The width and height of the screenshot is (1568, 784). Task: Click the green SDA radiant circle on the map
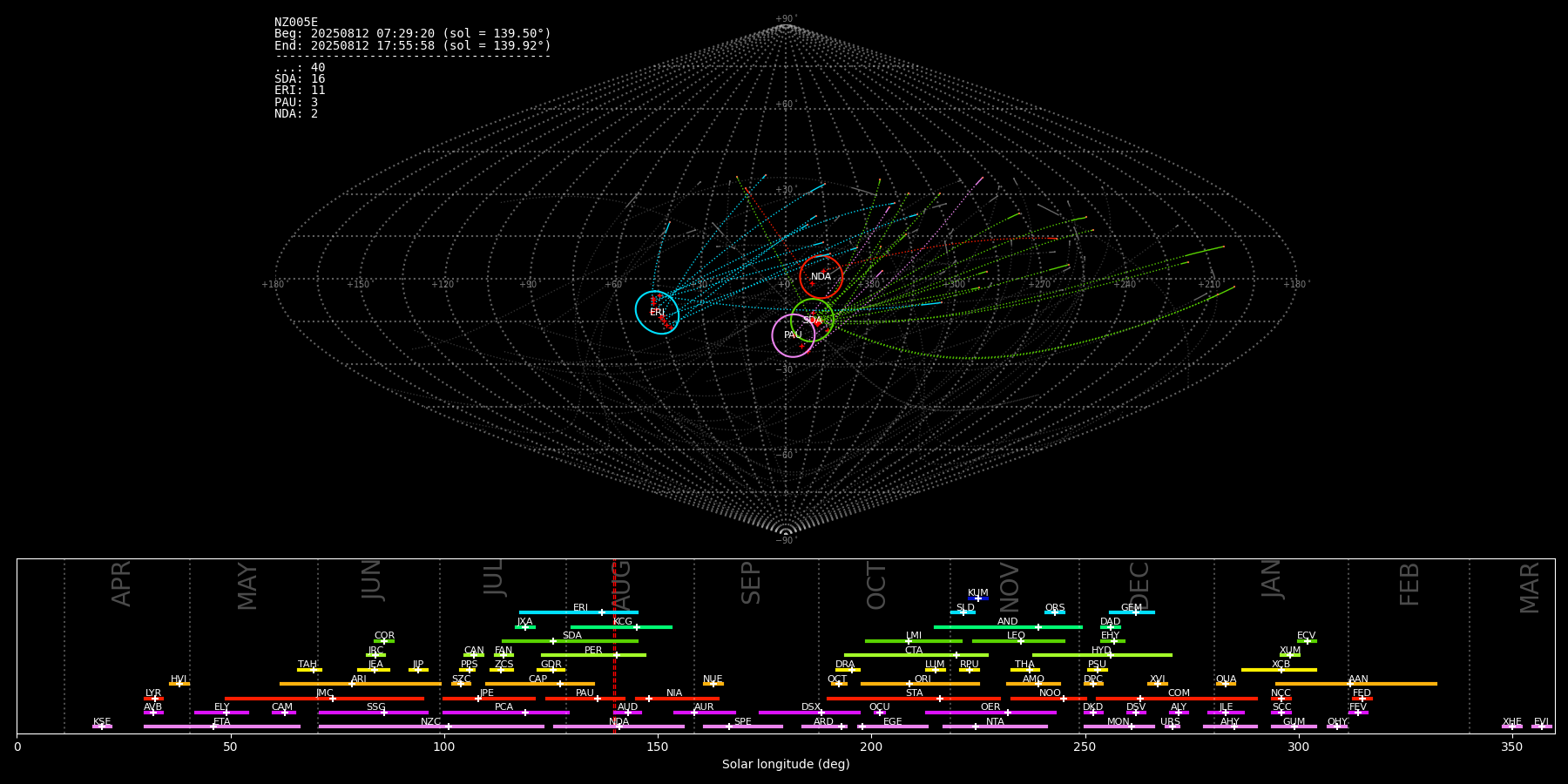812,321
